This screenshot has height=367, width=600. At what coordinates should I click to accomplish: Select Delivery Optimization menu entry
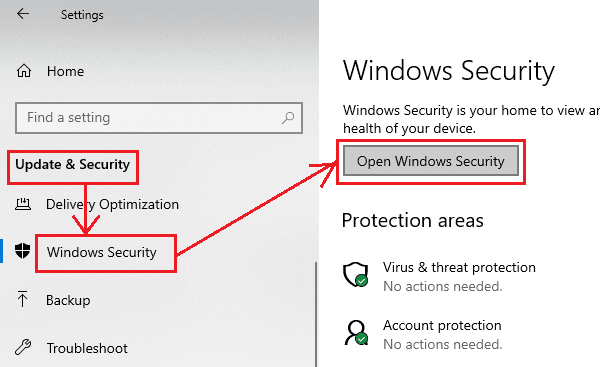tap(112, 204)
